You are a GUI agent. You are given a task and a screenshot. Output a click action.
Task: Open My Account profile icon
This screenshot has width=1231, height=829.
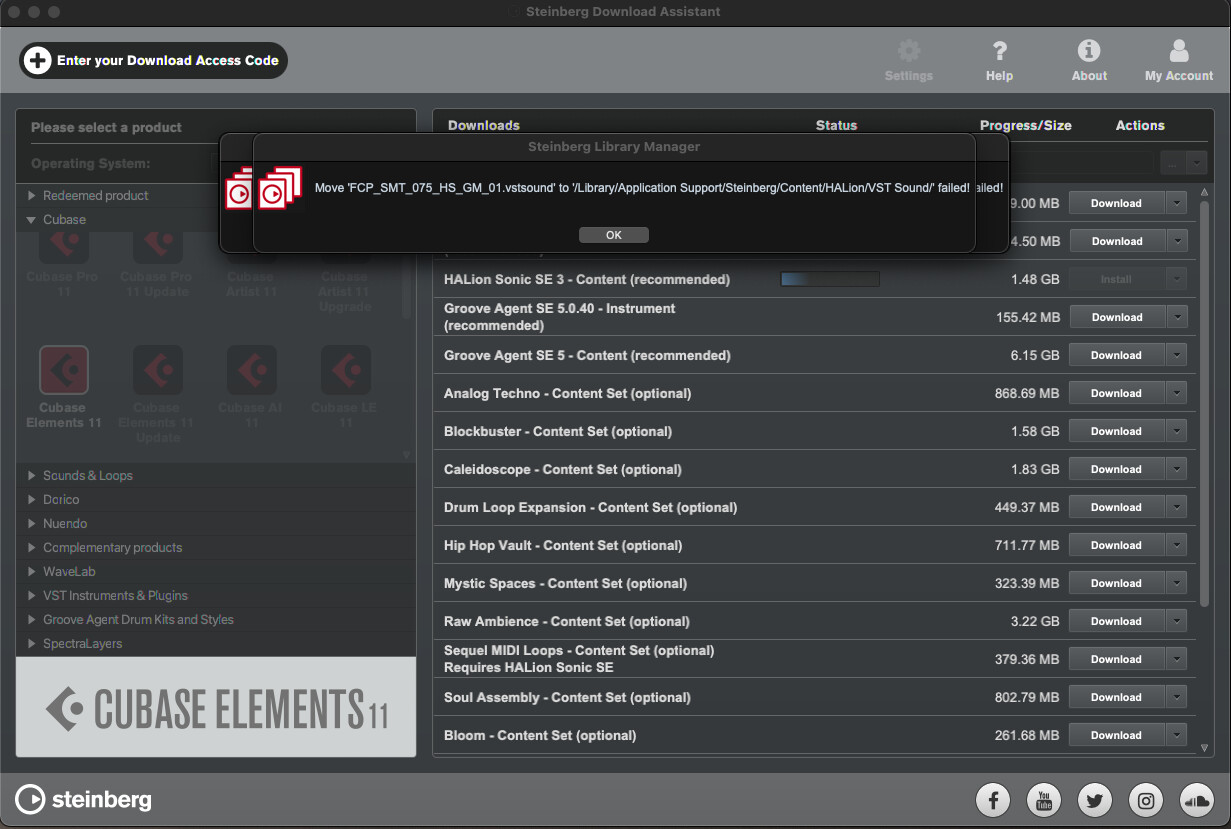tap(1179, 51)
